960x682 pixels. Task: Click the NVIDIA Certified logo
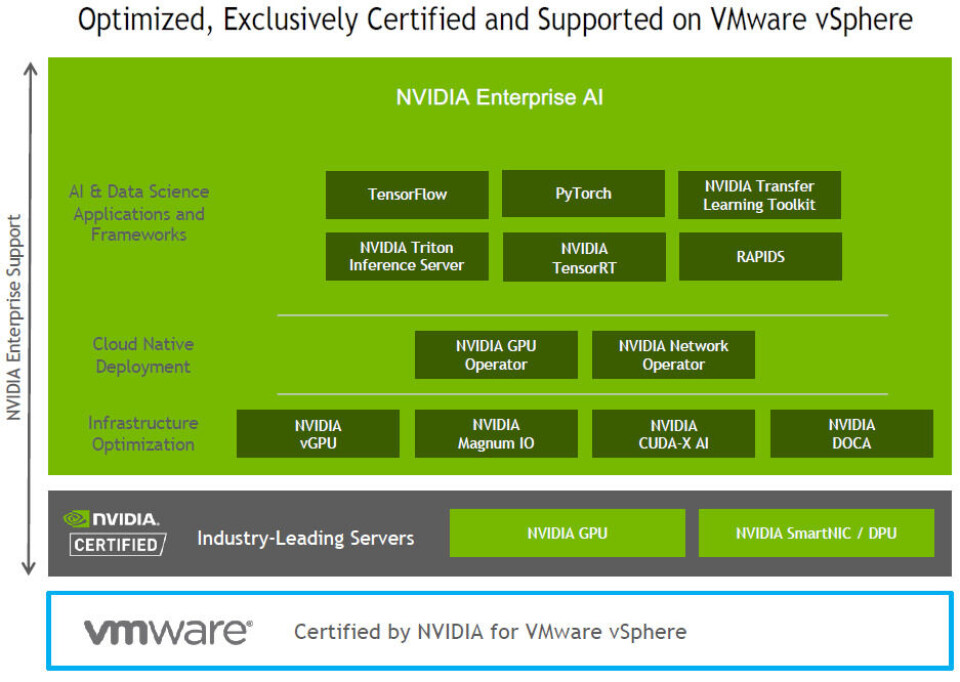click(114, 533)
